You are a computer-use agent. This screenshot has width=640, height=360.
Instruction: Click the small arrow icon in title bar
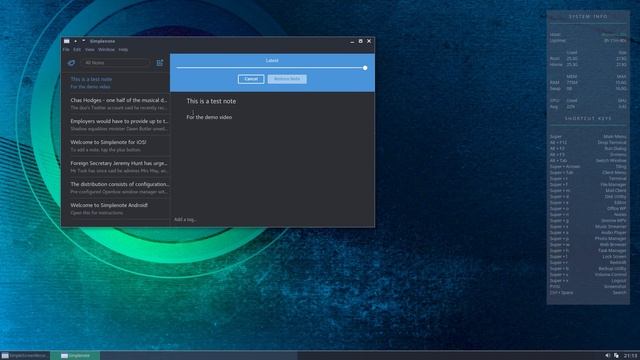point(76,41)
